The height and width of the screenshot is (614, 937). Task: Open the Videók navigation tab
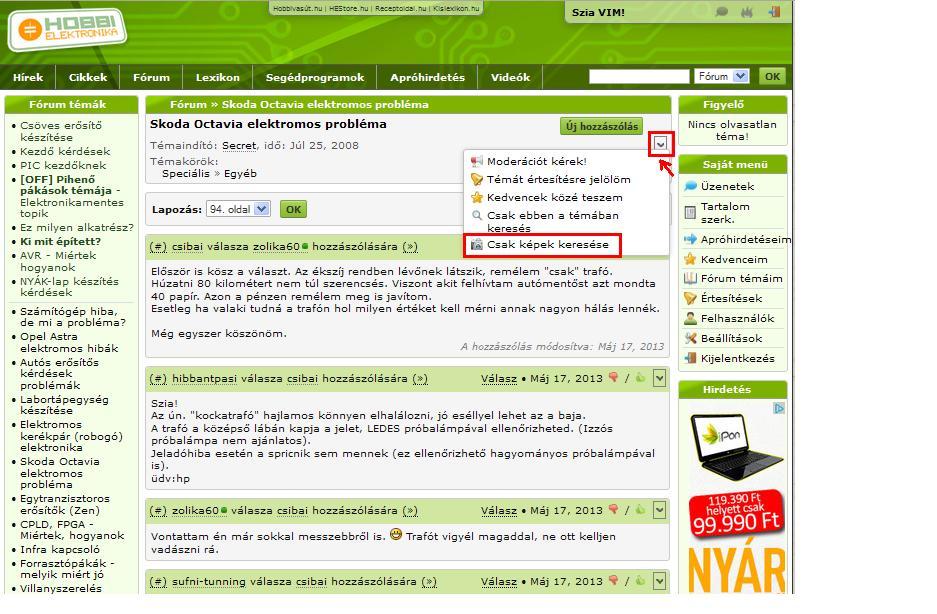point(510,77)
